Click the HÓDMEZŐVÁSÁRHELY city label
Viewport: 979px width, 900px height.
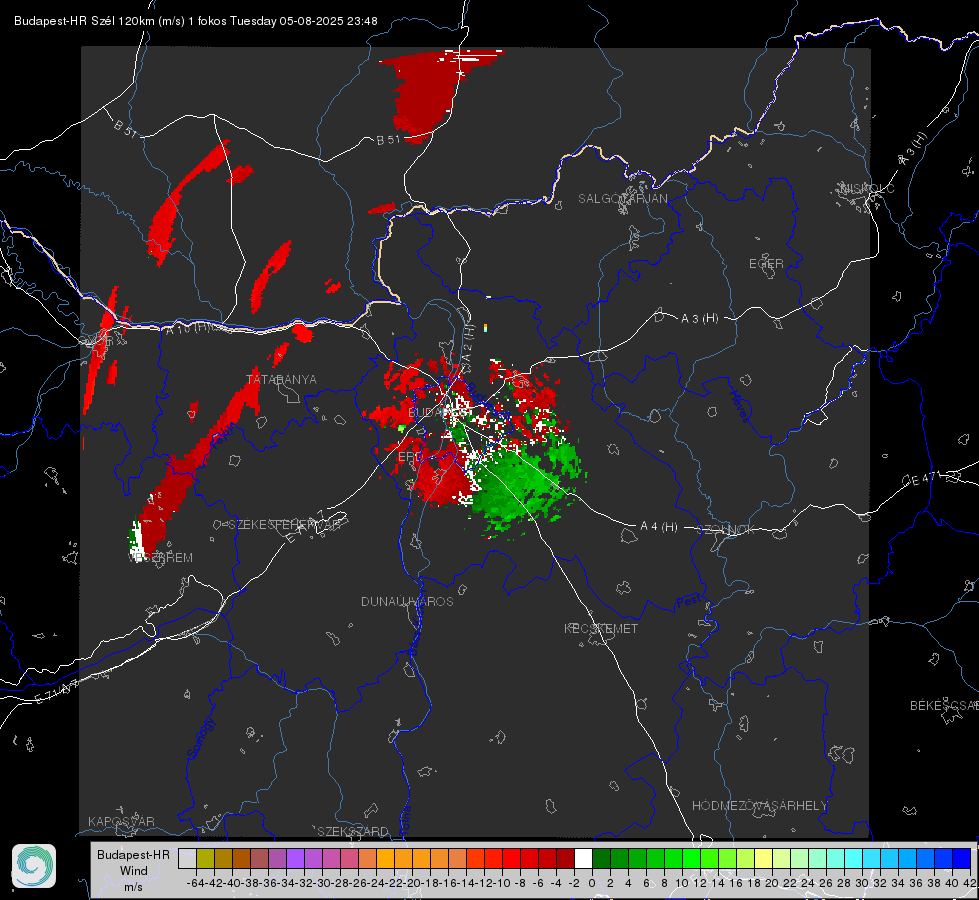pyautogui.click(x=759, y=806)
